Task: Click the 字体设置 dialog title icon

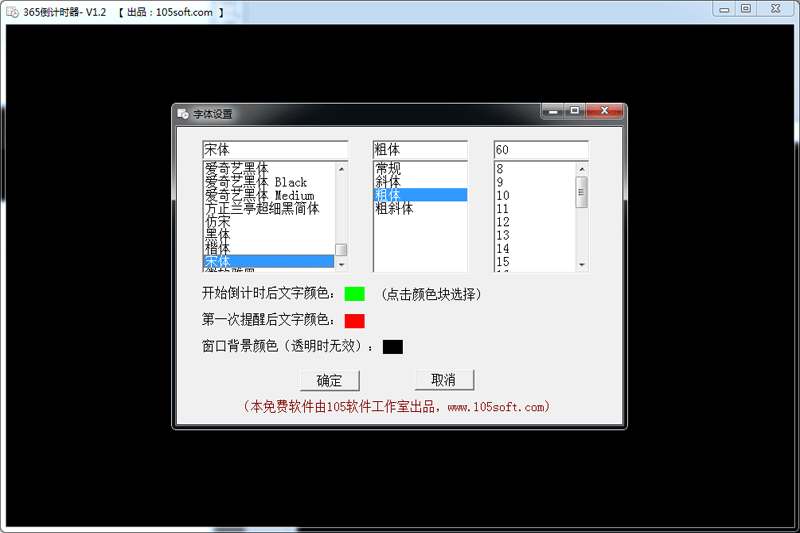Action: coord(183,114)
